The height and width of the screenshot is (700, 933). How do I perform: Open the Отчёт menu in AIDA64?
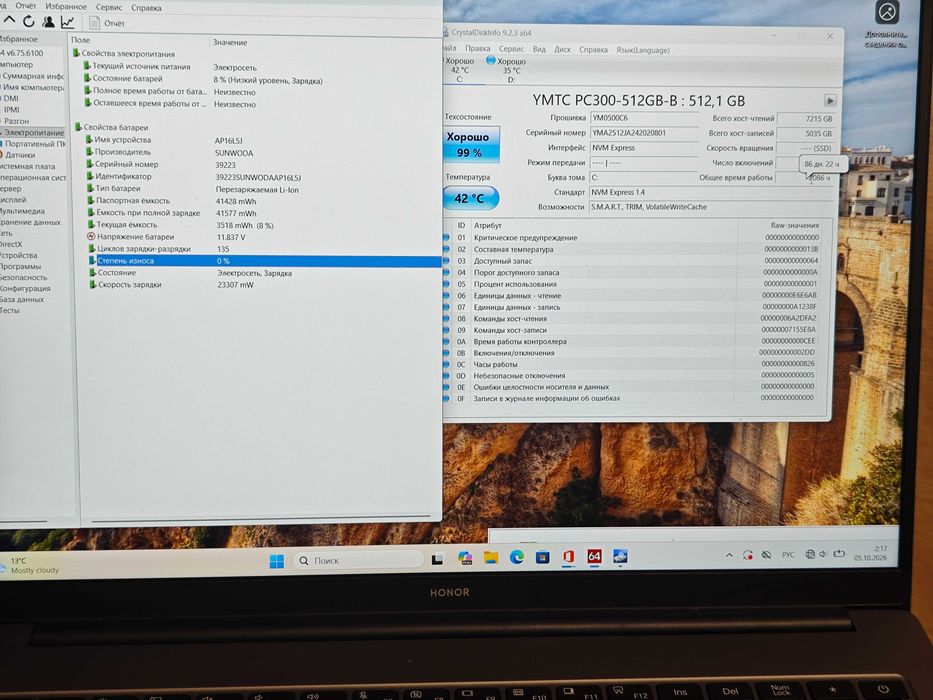tap(25, 7)
